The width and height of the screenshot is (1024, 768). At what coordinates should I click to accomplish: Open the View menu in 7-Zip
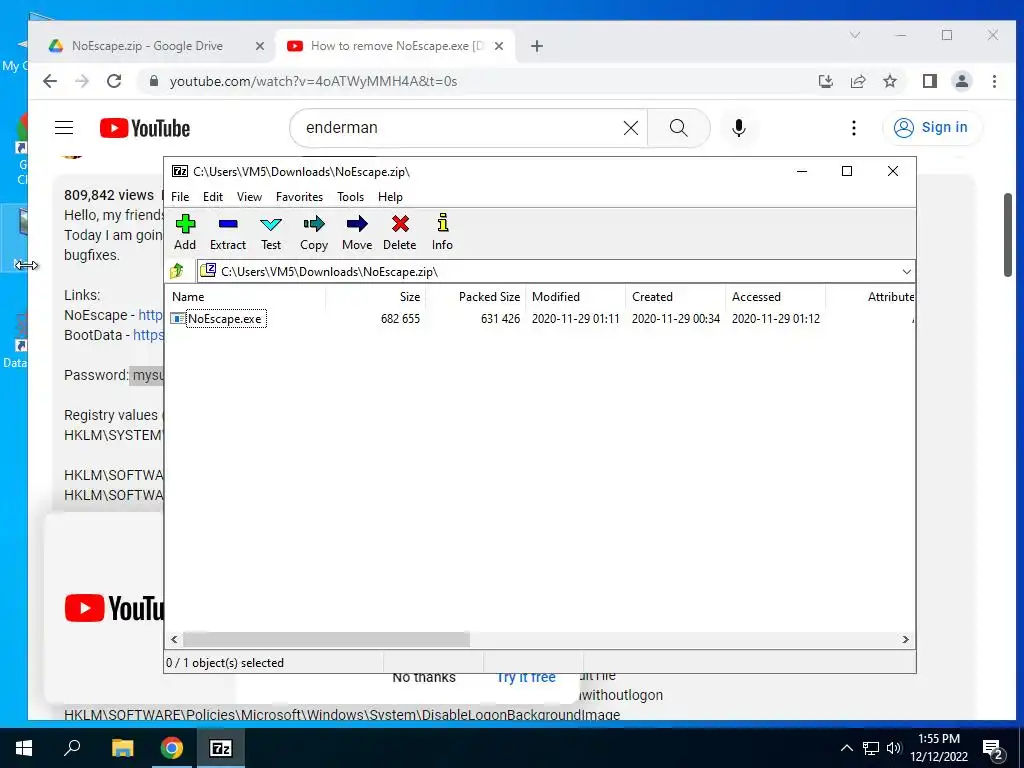click(x=249, y=197)
